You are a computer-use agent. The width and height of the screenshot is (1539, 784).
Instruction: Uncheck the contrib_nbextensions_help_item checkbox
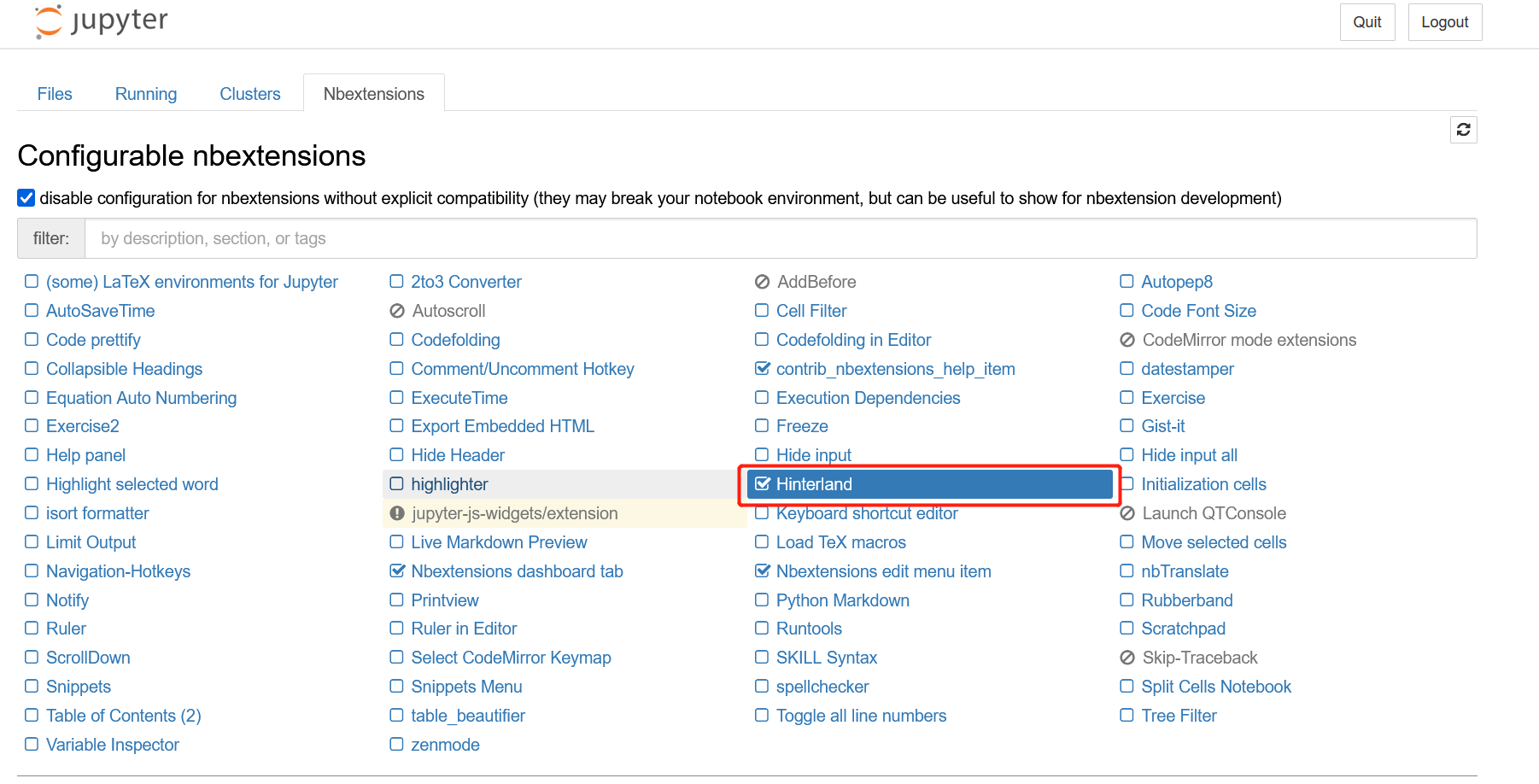pos(763,369)
